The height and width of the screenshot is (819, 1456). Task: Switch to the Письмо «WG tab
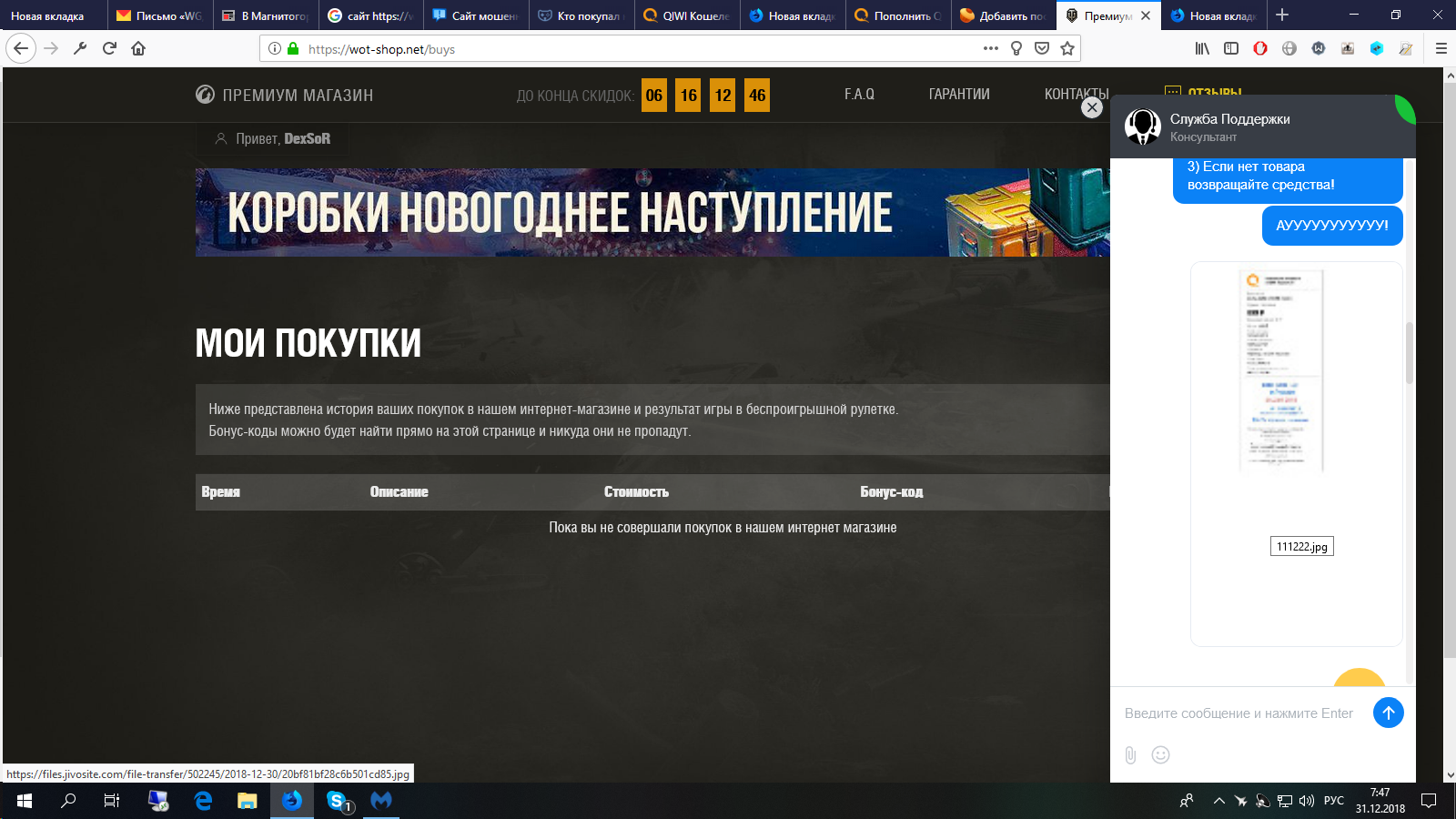tap(160, 15)
